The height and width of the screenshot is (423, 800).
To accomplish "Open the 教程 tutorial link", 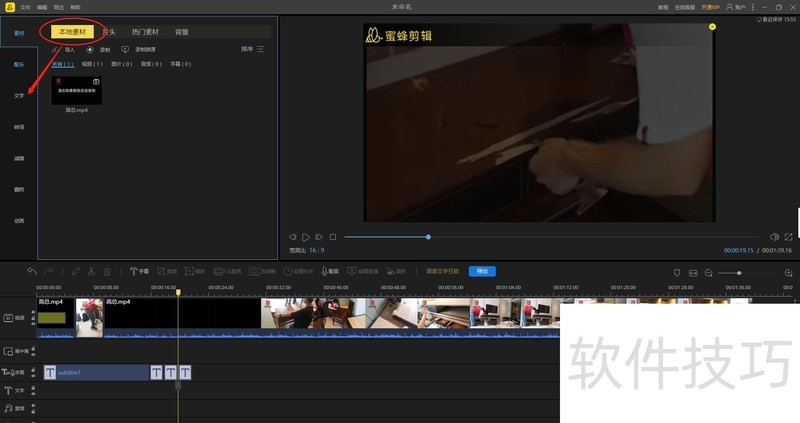I will (x=663, y=7).
